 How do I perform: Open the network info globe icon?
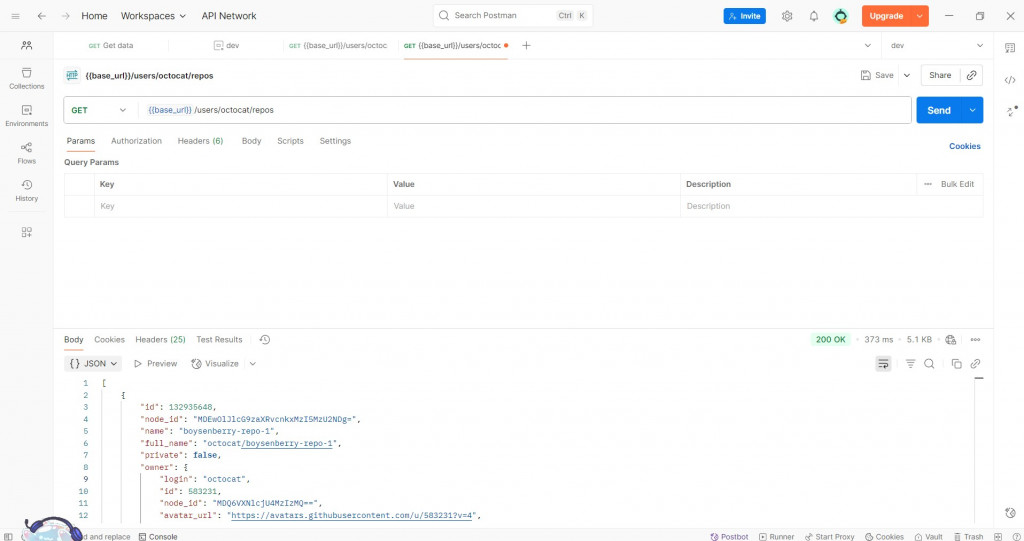tap(951, 339)
